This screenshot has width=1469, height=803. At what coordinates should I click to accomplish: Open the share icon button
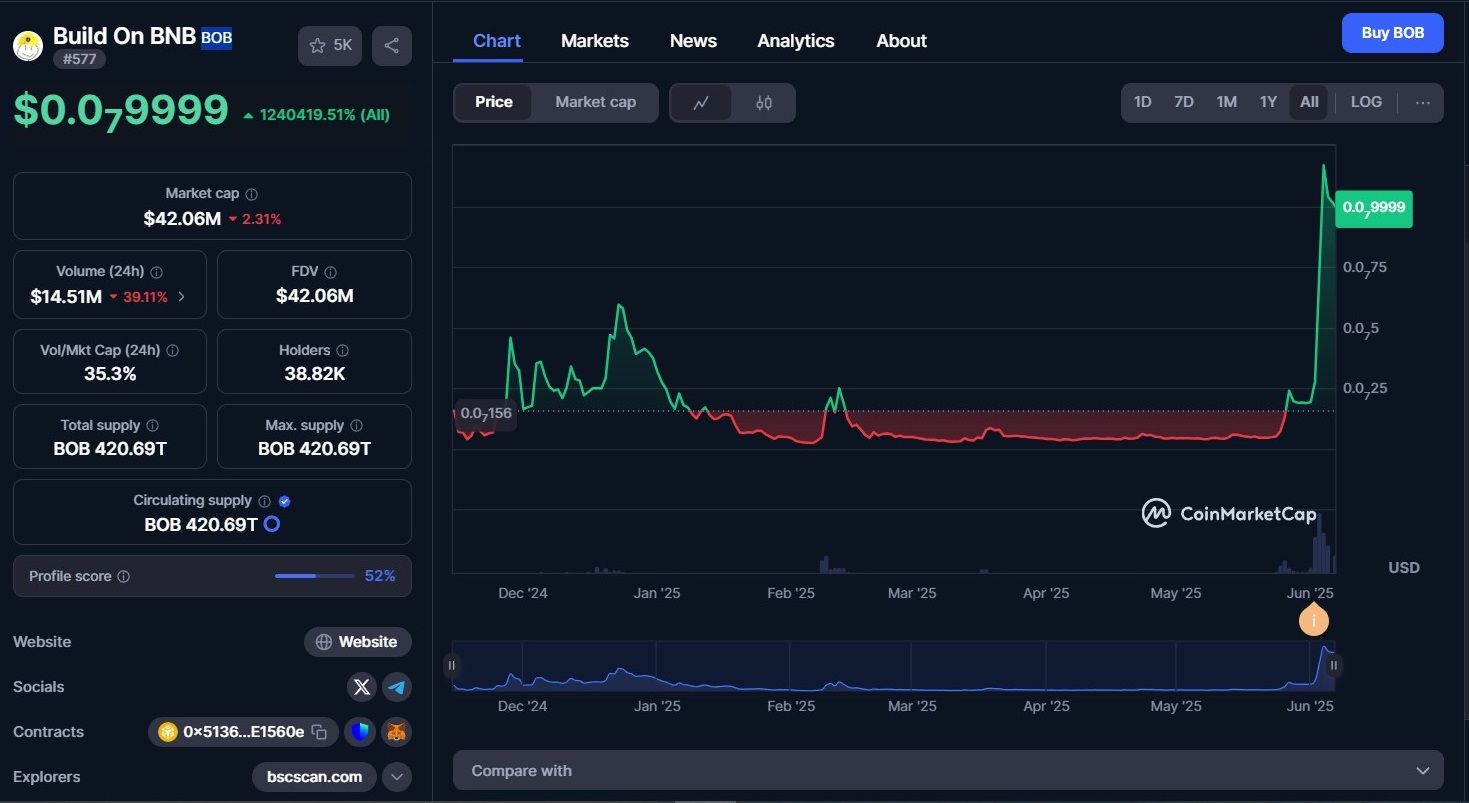click(x=392, y=46)
